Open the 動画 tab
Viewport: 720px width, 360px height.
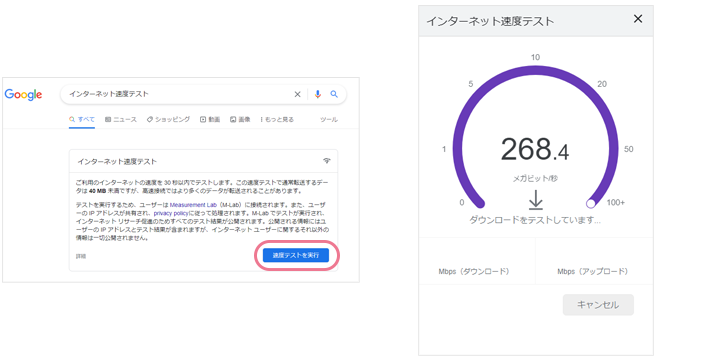pyautogui.click(x=210, y=119)
